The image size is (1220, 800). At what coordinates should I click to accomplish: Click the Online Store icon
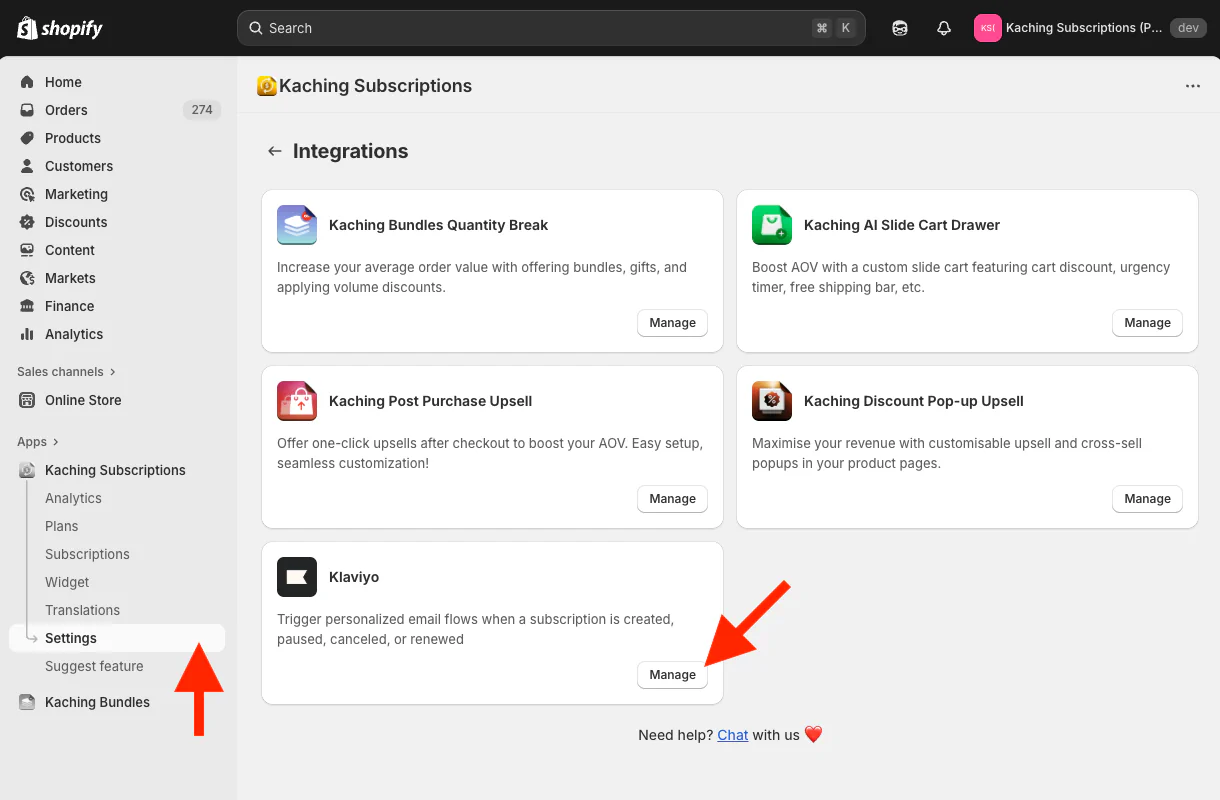pyautogui.click(x=27, y=400)
